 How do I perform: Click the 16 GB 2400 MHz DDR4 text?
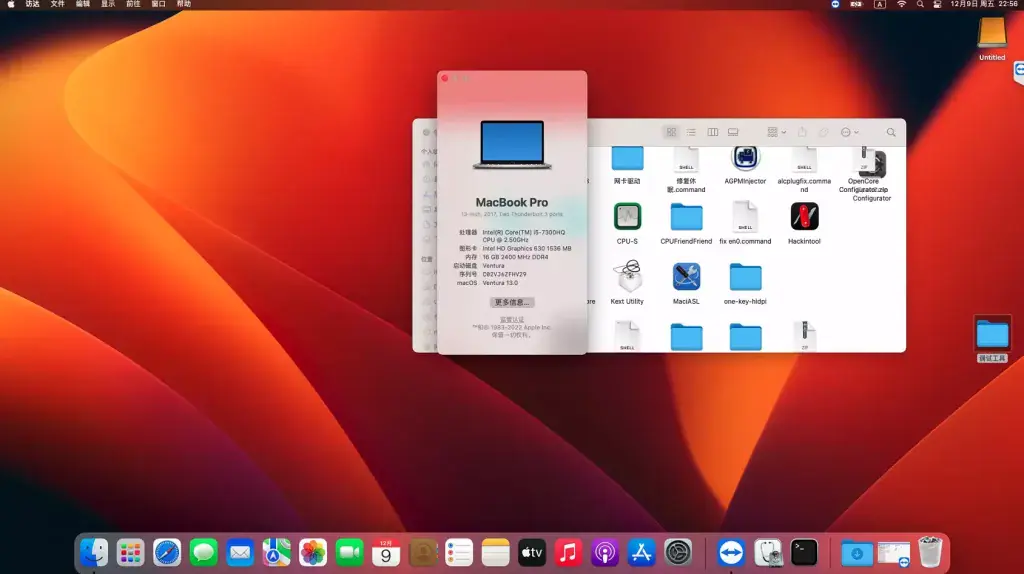coord(515,257)
